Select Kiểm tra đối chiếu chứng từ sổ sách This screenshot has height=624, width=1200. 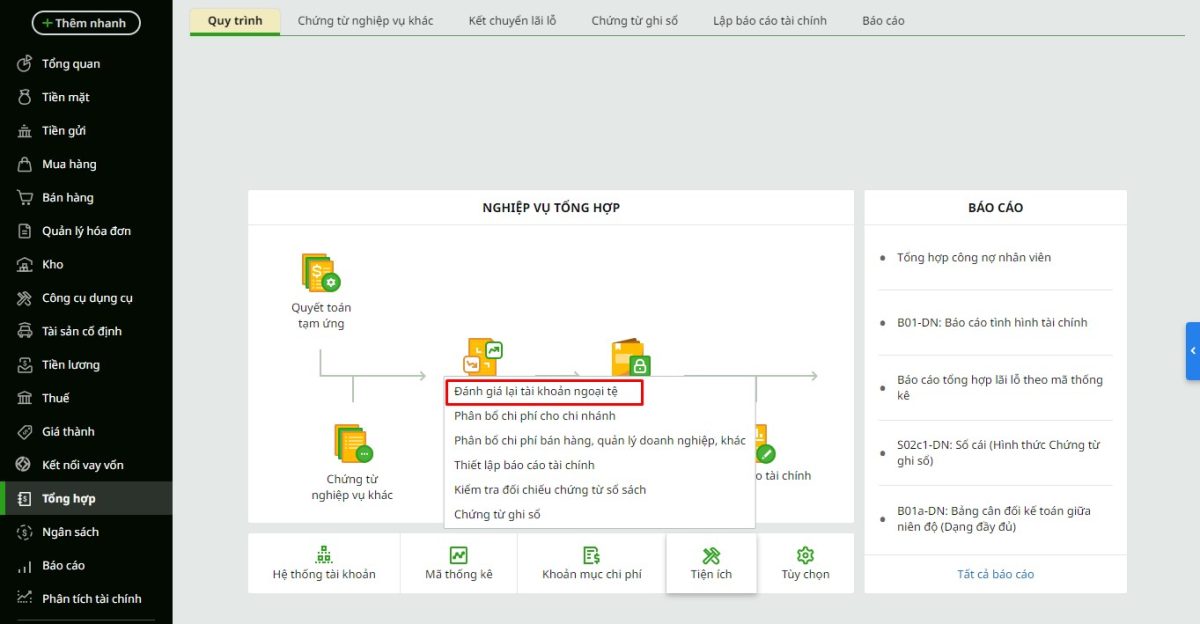tap(549, 490)
